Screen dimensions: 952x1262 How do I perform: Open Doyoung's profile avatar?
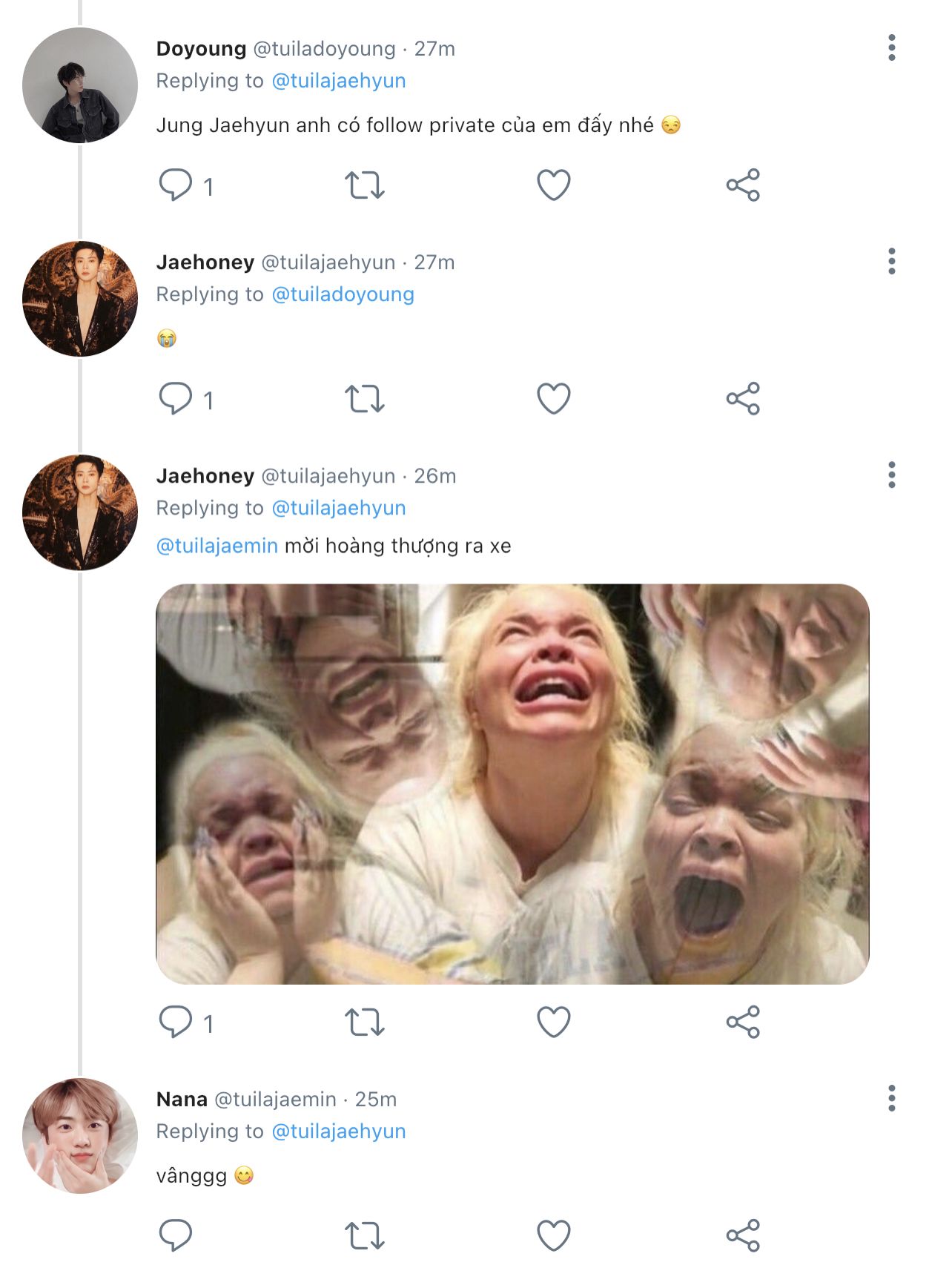80,85
